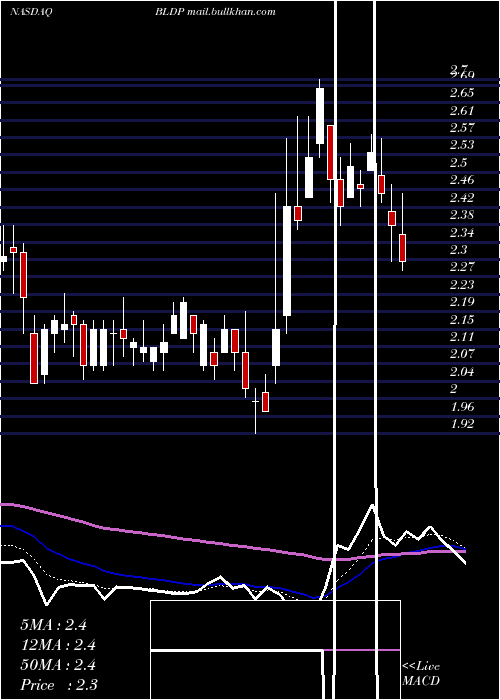Click the 2.07 price axis label
500x700 pixels.
coord(462,354)
